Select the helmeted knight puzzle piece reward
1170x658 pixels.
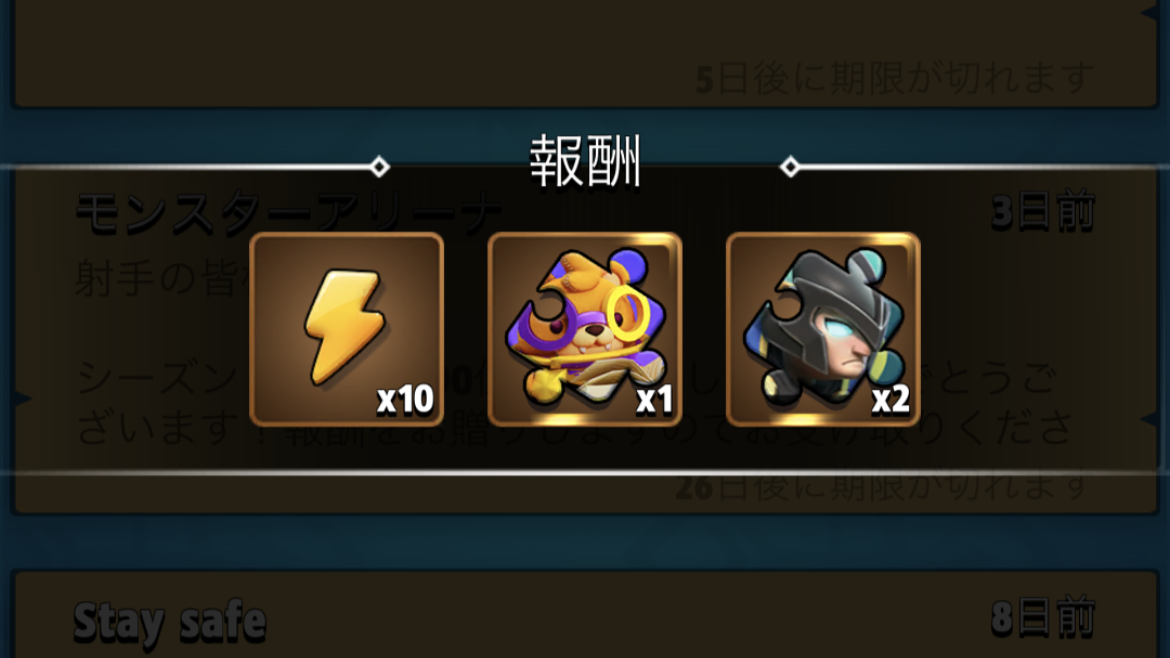tap(823, 329)
